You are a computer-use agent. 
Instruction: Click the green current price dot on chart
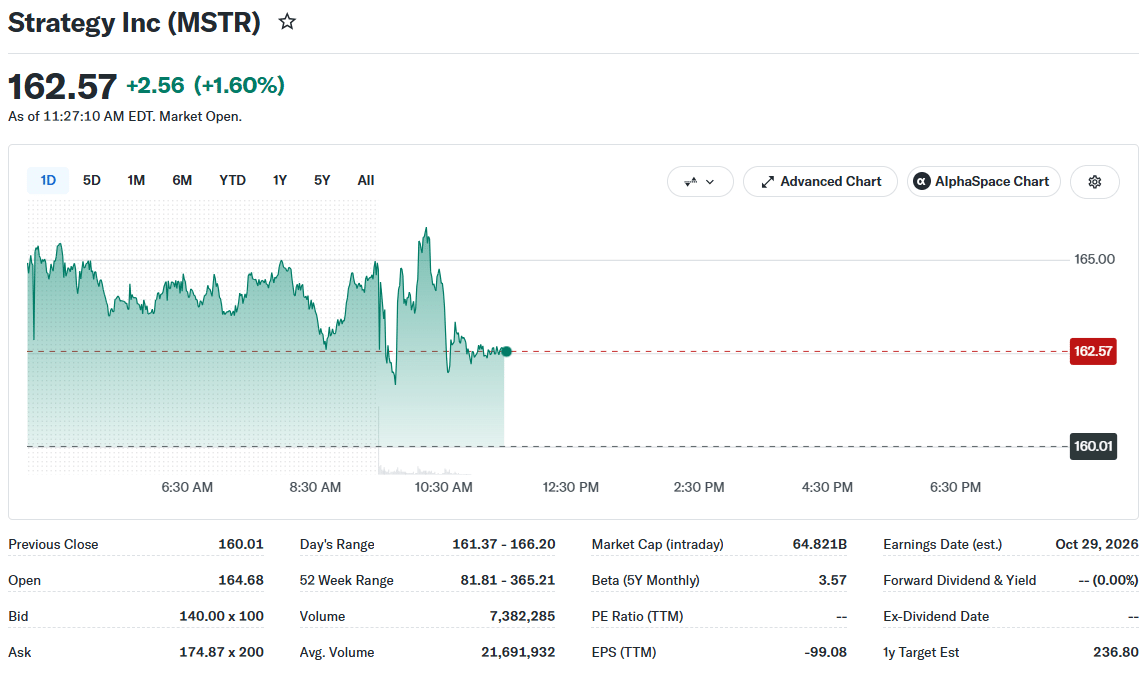(x=506, y=352)
